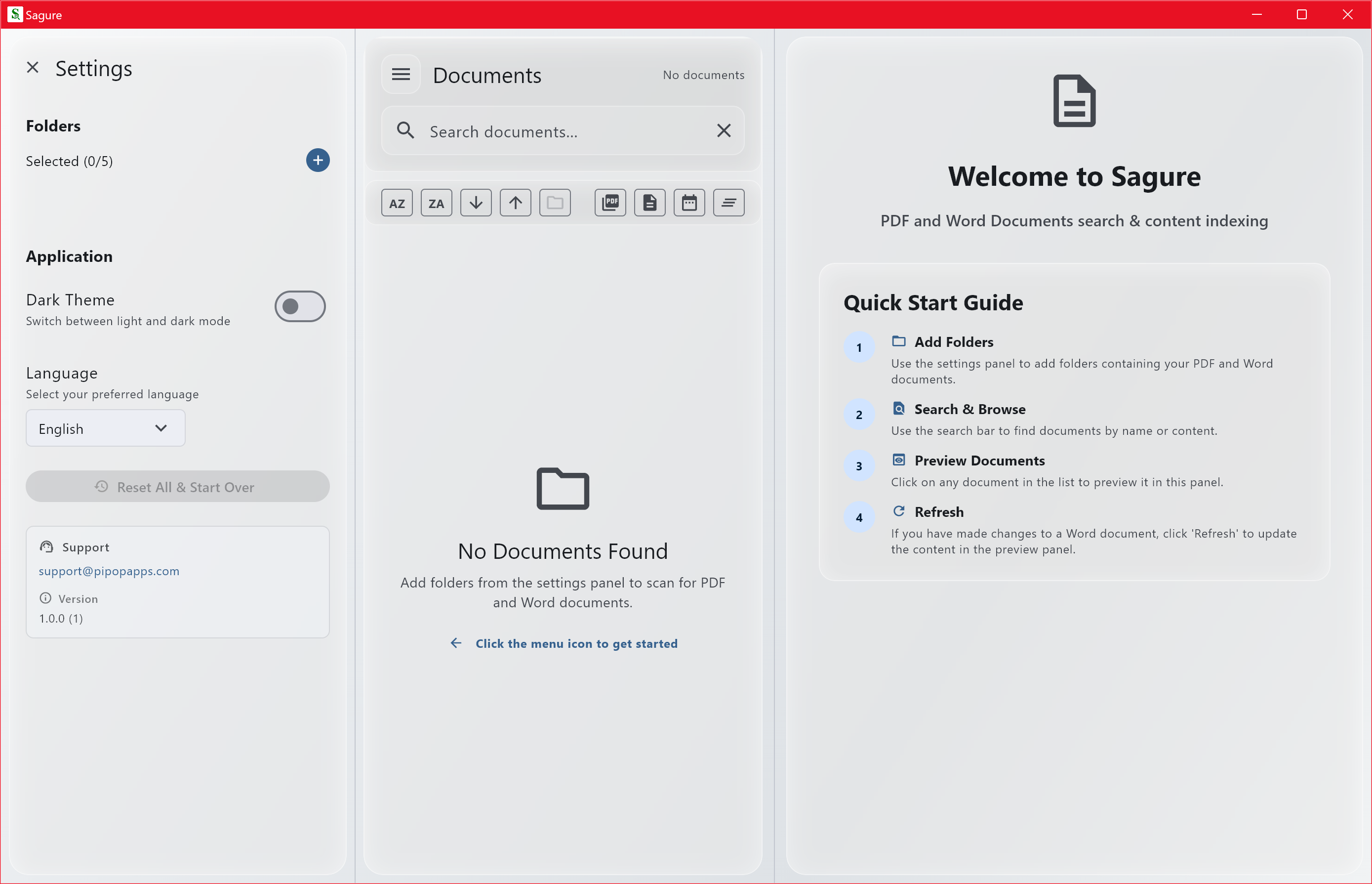Image resolution: width=1372 pixels, height=884 pixels.
Task: Add a folder with plus button
Action: [318, 160]
